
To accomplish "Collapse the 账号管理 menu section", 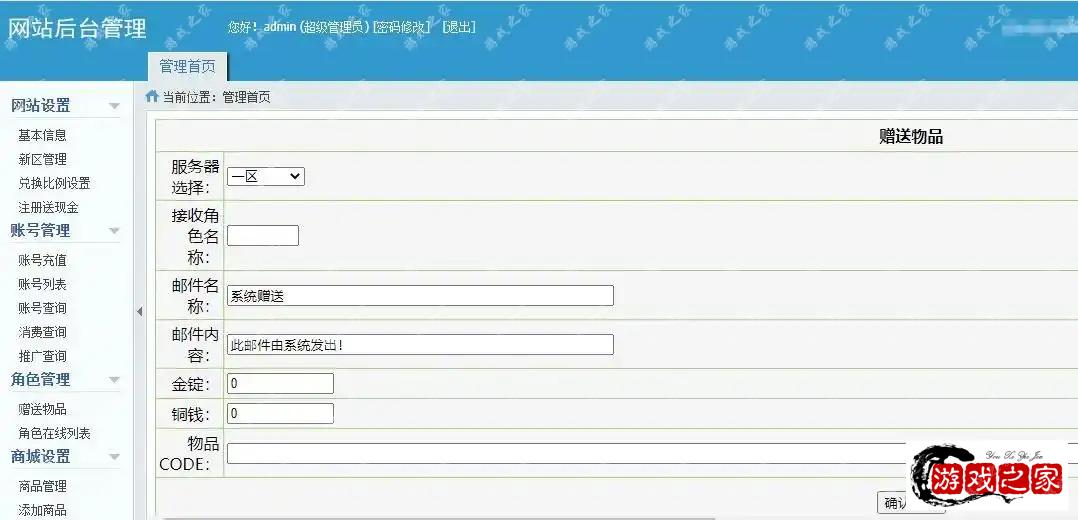I will (x=114, y=231).
